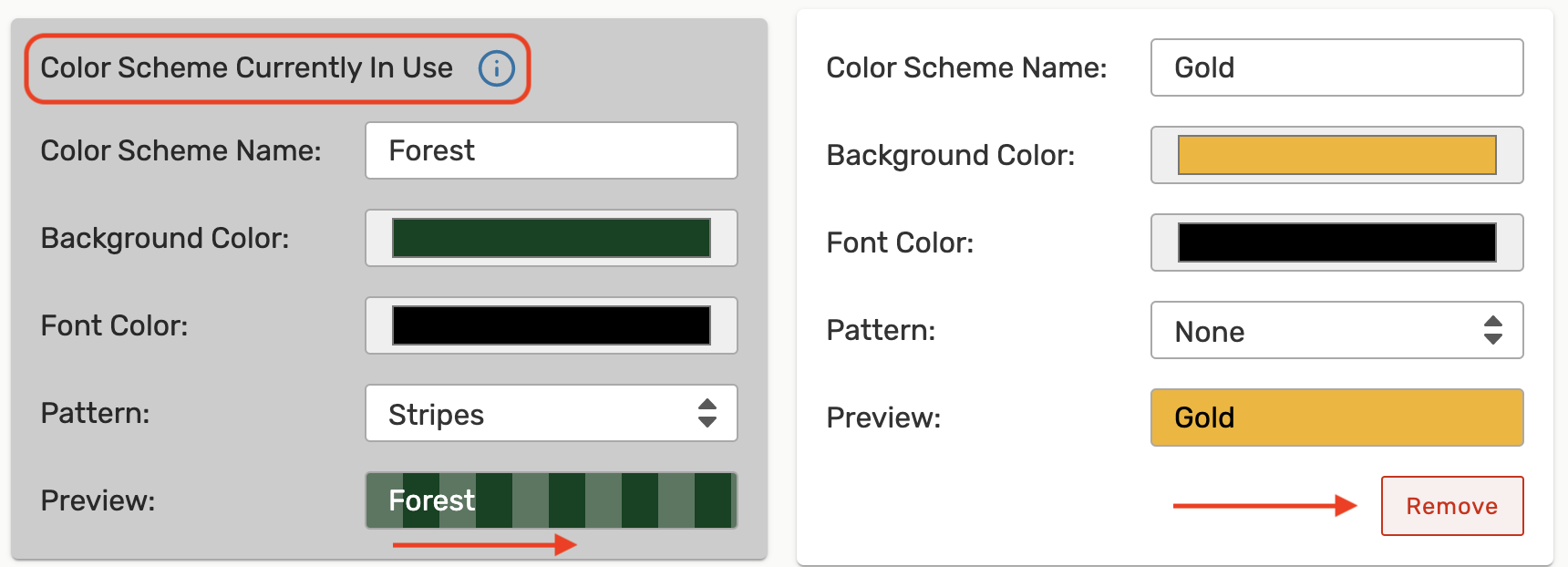This screenshot has width=1568, height=567.
Task: Click the Forest striped preview bar
Action: [552, 500]
